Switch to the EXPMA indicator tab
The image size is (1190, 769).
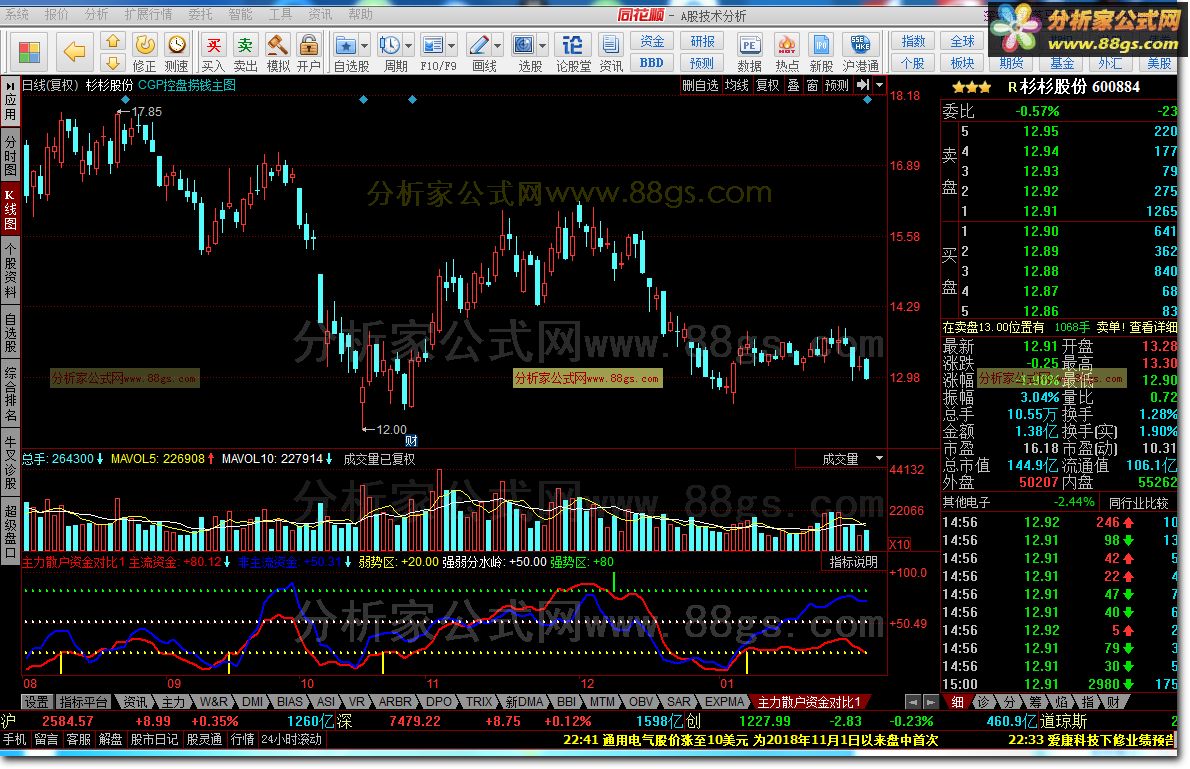pyautogui.click(x=724, y=702)
